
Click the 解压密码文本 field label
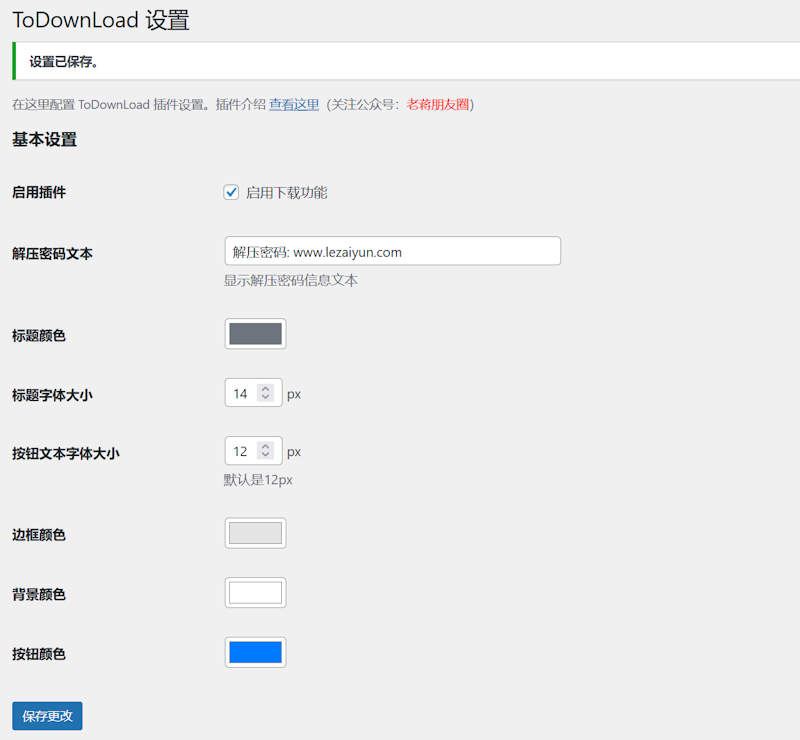click(x=52, y=254)
